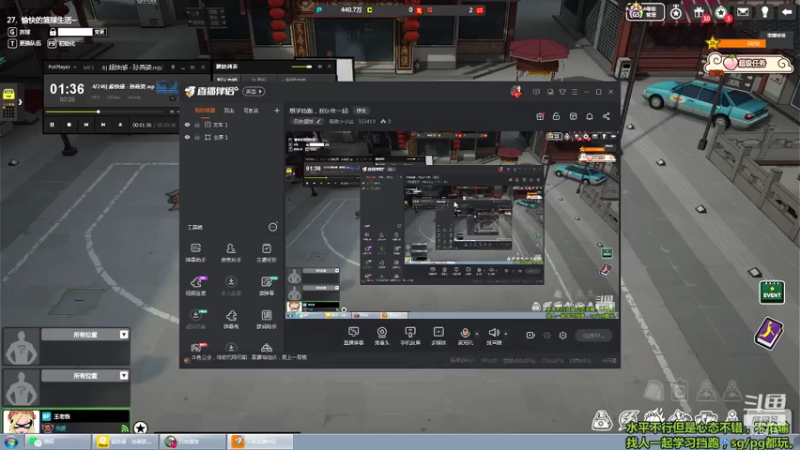
Task: Open the 弹幕鸡 tool icon
Action: [231, 318]
